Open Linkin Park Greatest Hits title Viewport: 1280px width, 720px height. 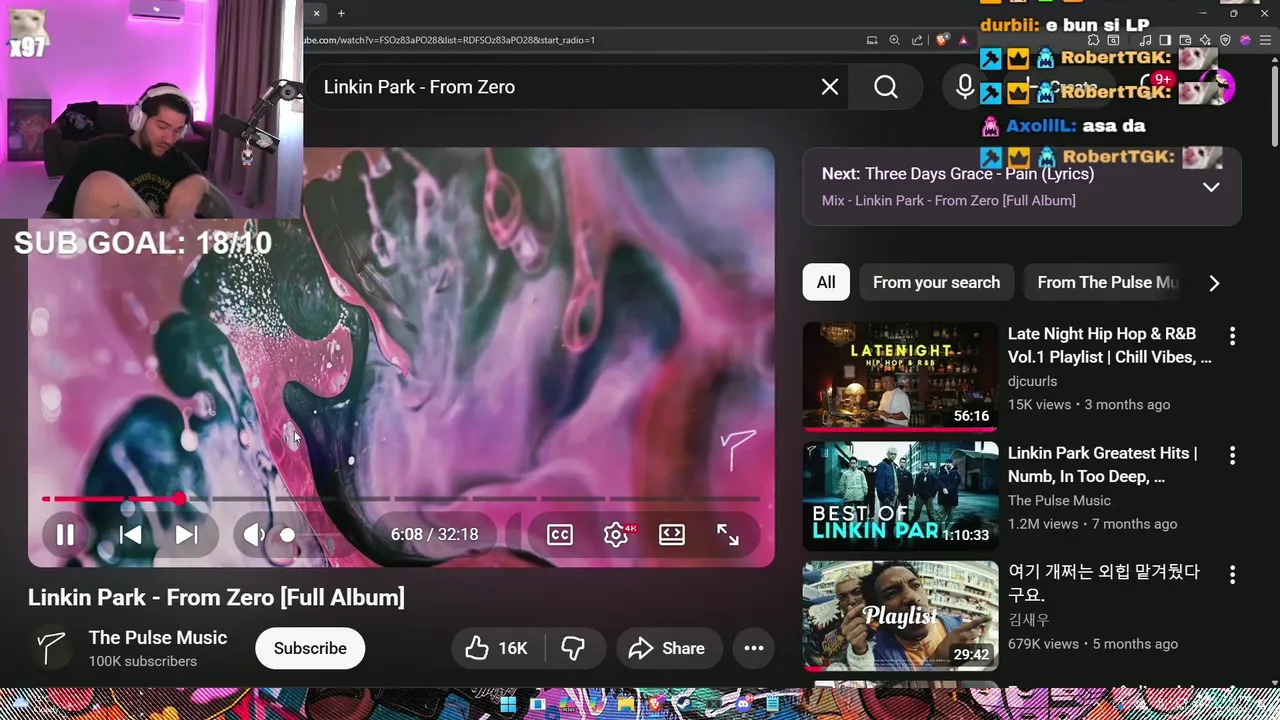tap(1103, 465)
